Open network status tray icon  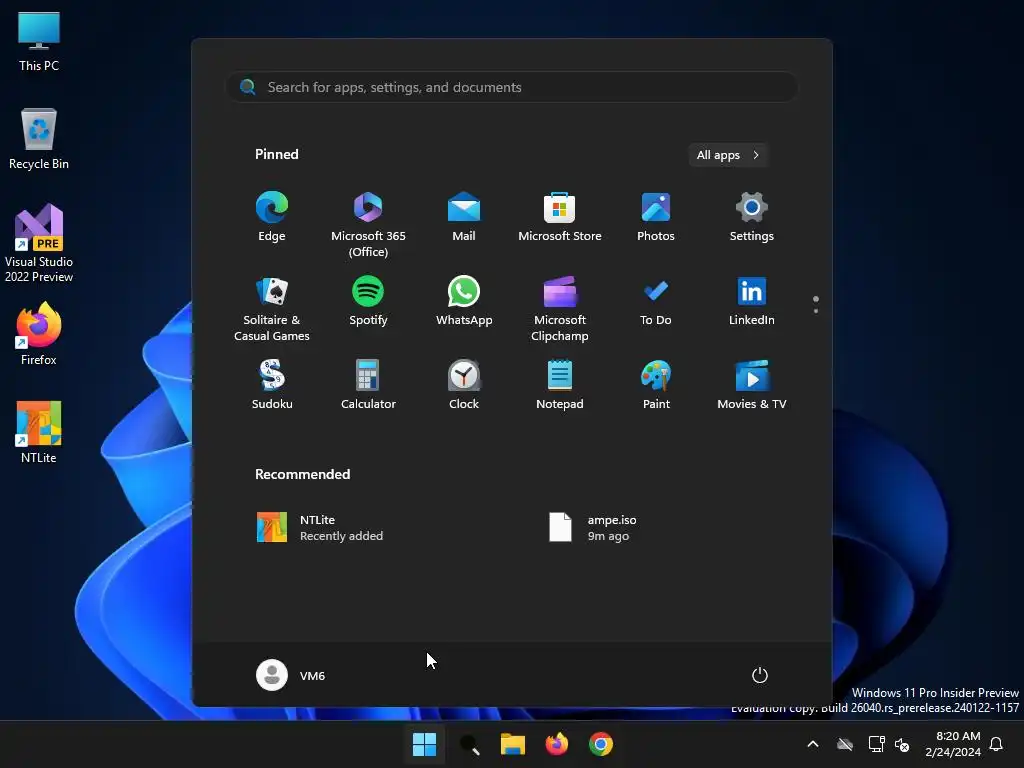(876, 744)
